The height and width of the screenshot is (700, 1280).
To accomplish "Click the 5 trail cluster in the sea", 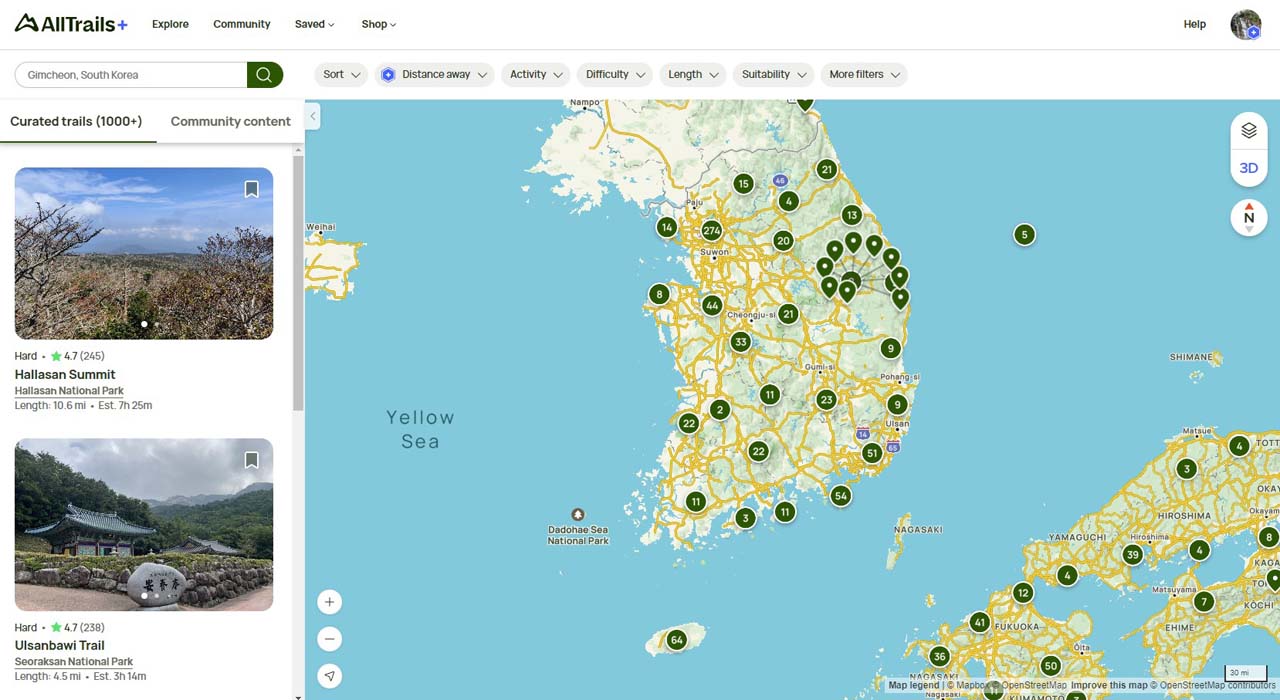I will tap(1024, 235).
